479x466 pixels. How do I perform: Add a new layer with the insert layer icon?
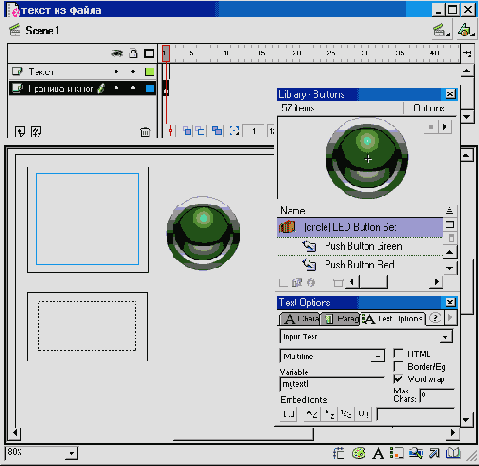tap(20, 131)
